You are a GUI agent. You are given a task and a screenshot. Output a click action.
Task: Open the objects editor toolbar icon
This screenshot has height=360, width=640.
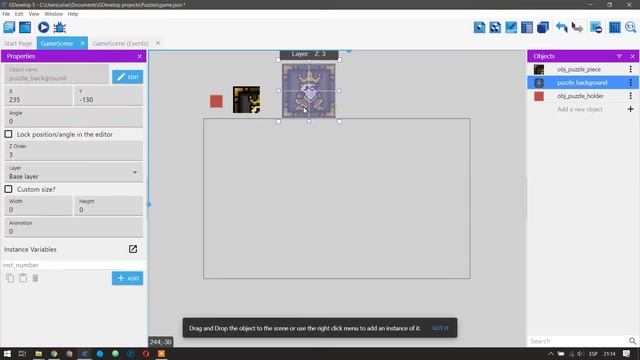coord(479,27)
